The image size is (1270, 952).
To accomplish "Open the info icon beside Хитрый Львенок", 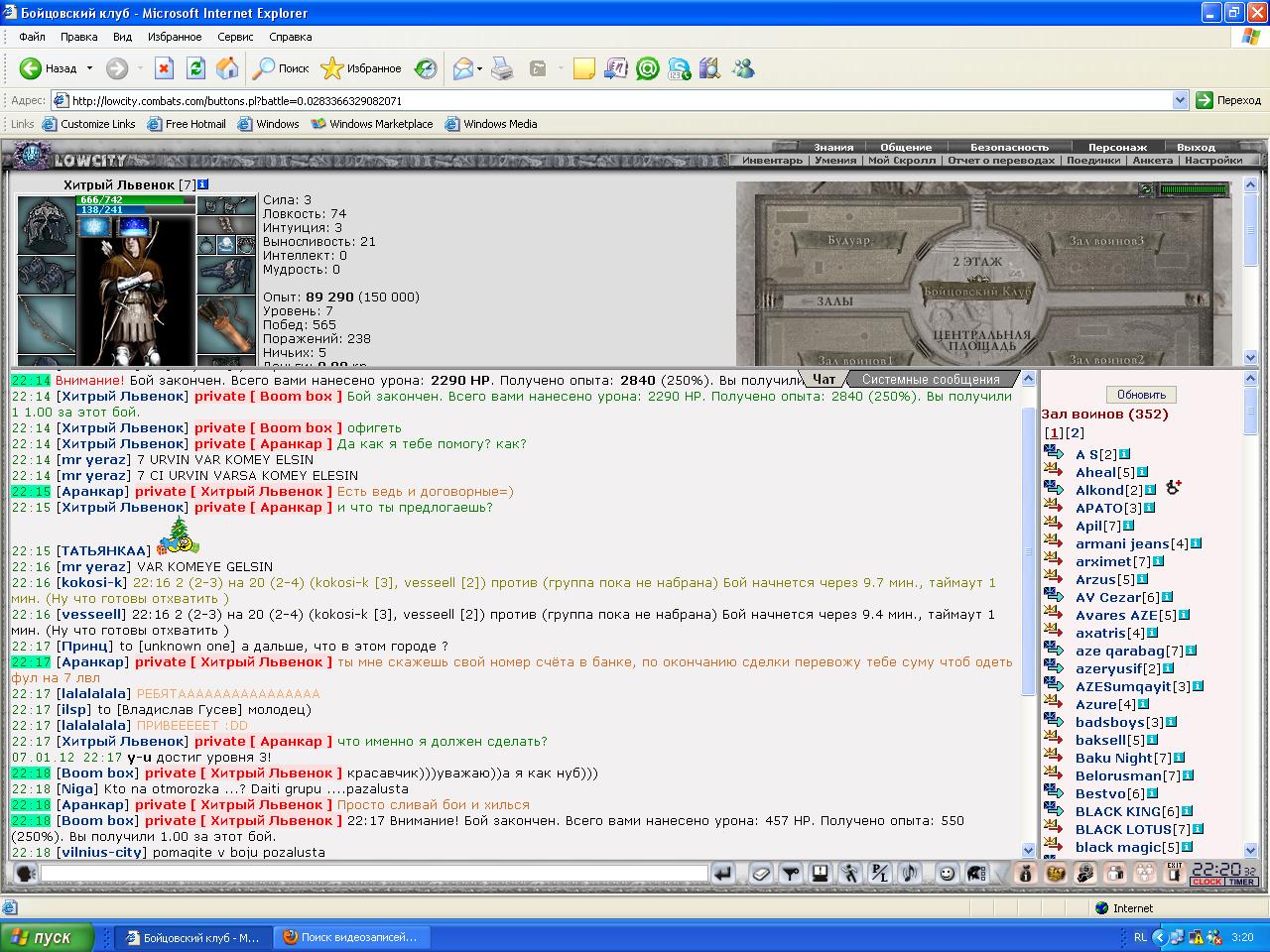I will [x=203, y=184].
